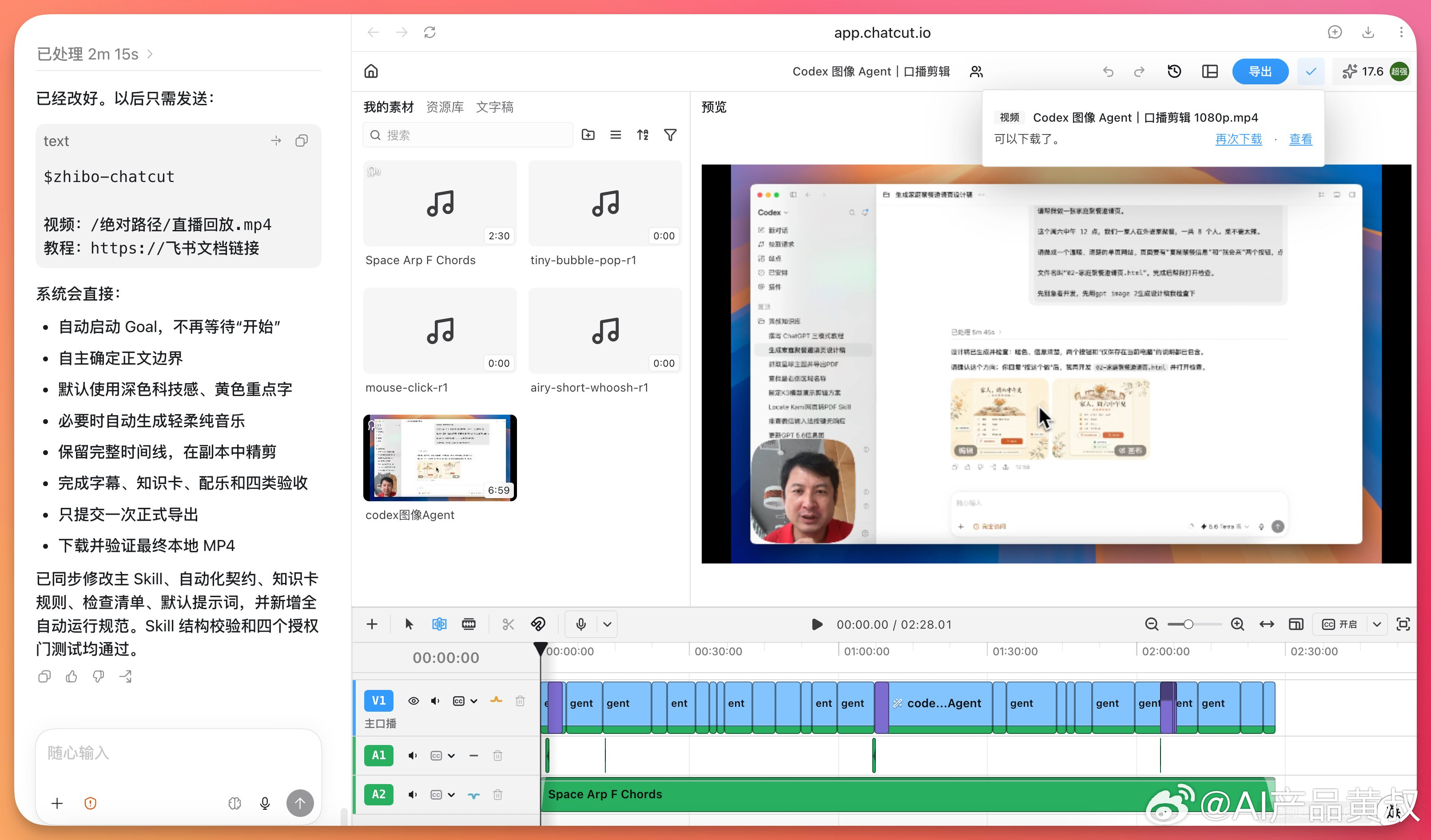Switch to 我的素材 tab

point(389,107)
